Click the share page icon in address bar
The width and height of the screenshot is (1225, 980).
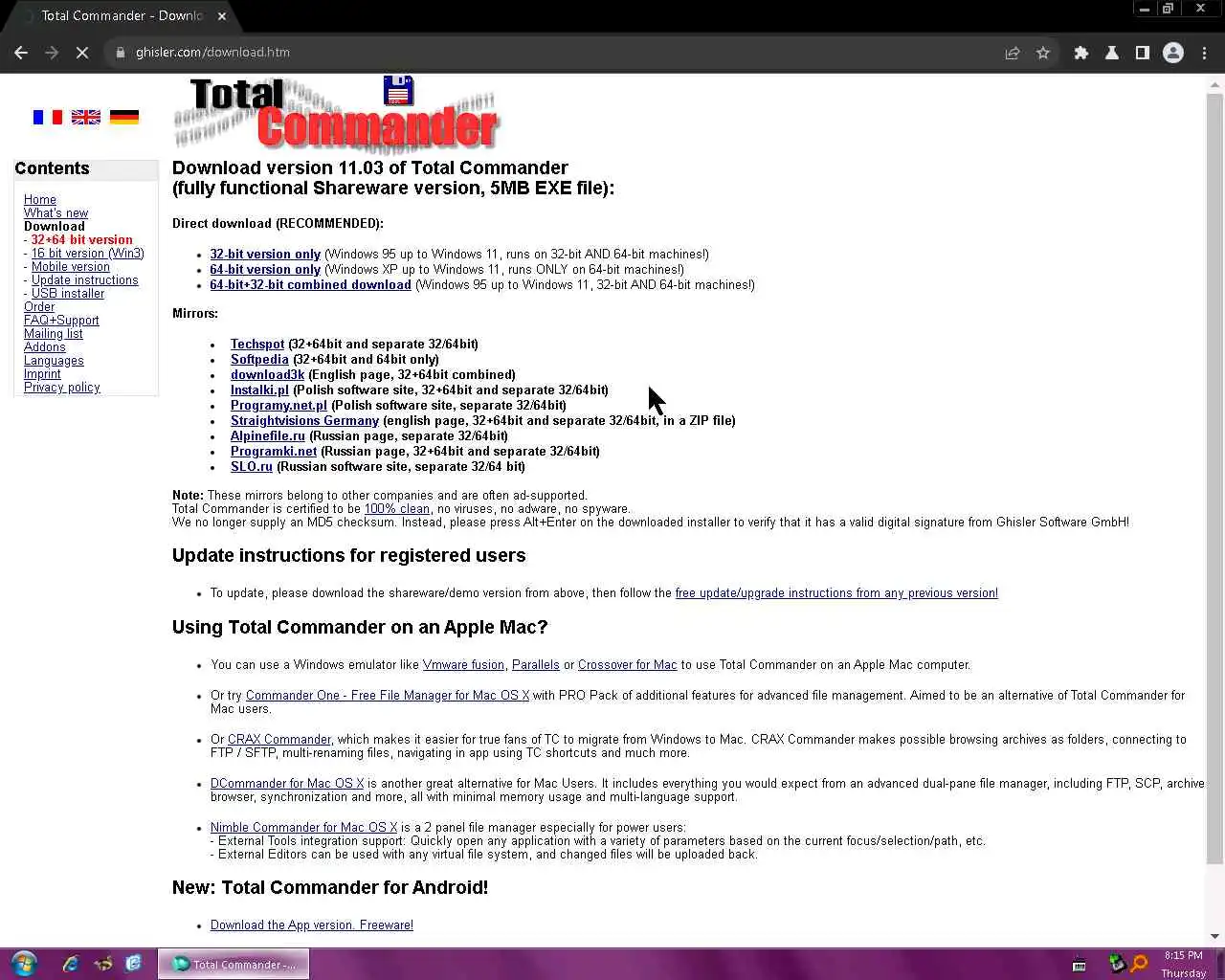pos(1013,53)
